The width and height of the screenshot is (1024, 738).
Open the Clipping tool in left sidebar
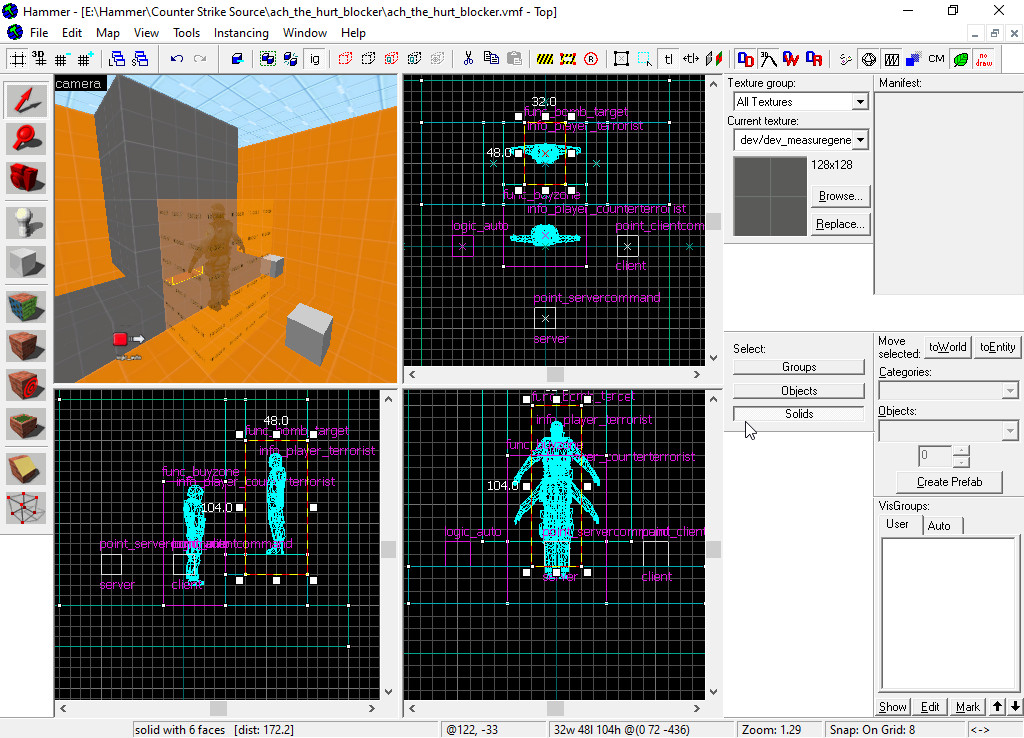(26, 469)
